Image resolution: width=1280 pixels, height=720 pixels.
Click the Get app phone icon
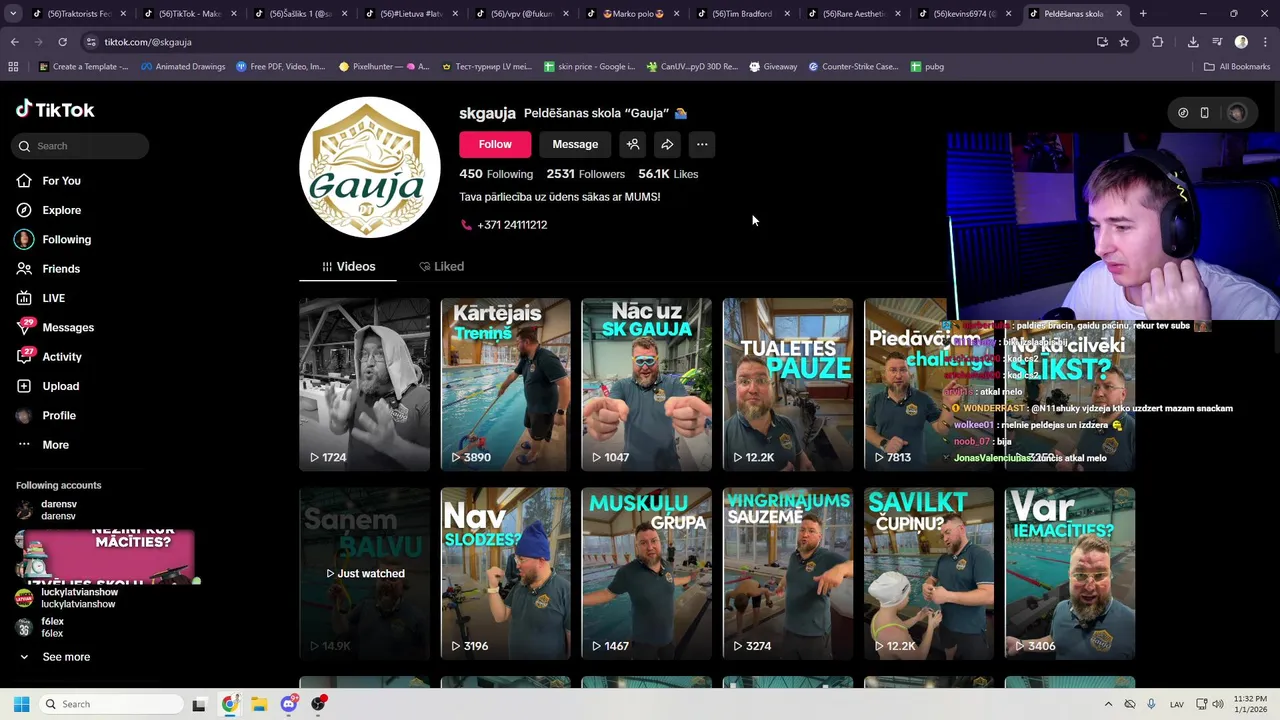[x=1204, y=113]
